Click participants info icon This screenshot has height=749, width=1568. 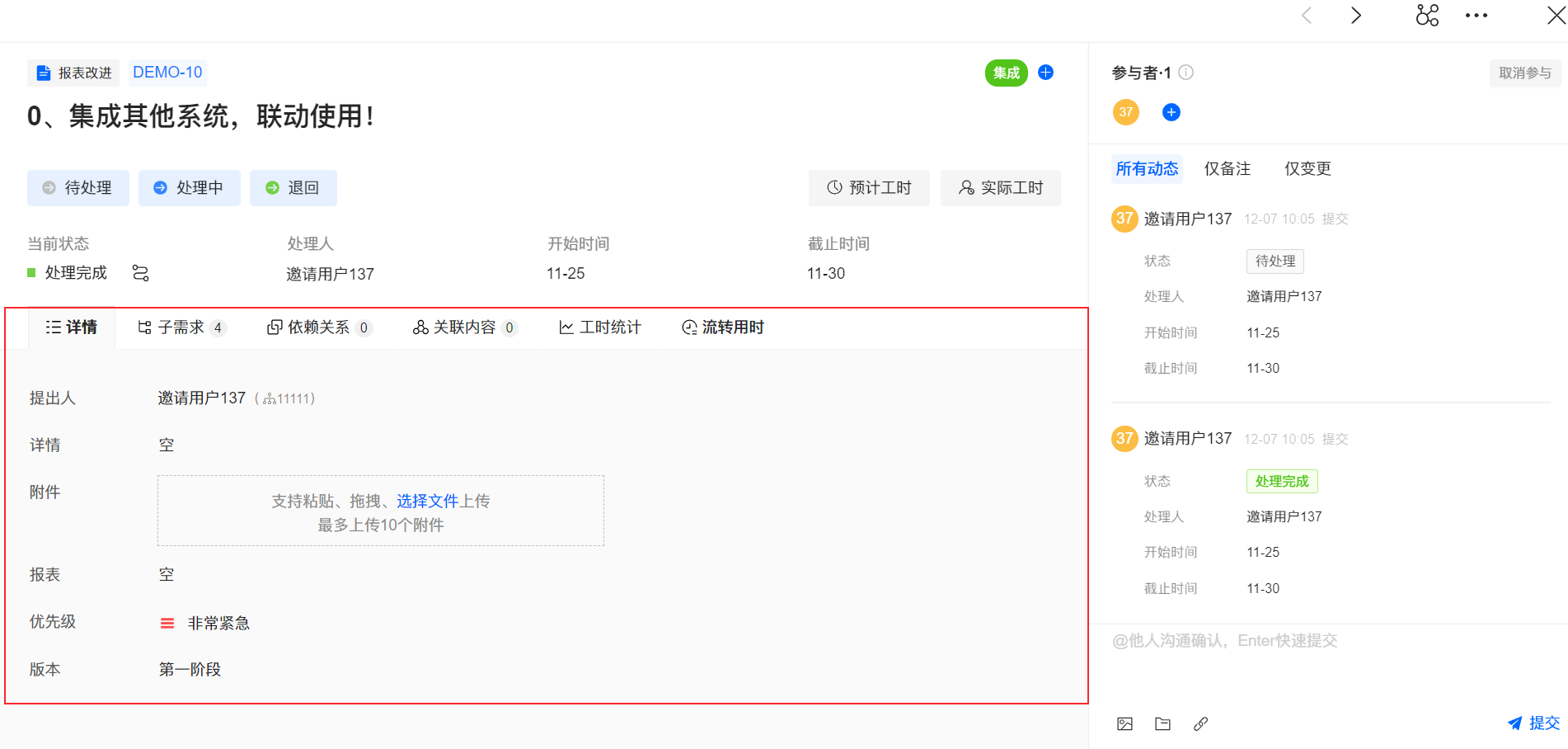[x=1186, y=73]
